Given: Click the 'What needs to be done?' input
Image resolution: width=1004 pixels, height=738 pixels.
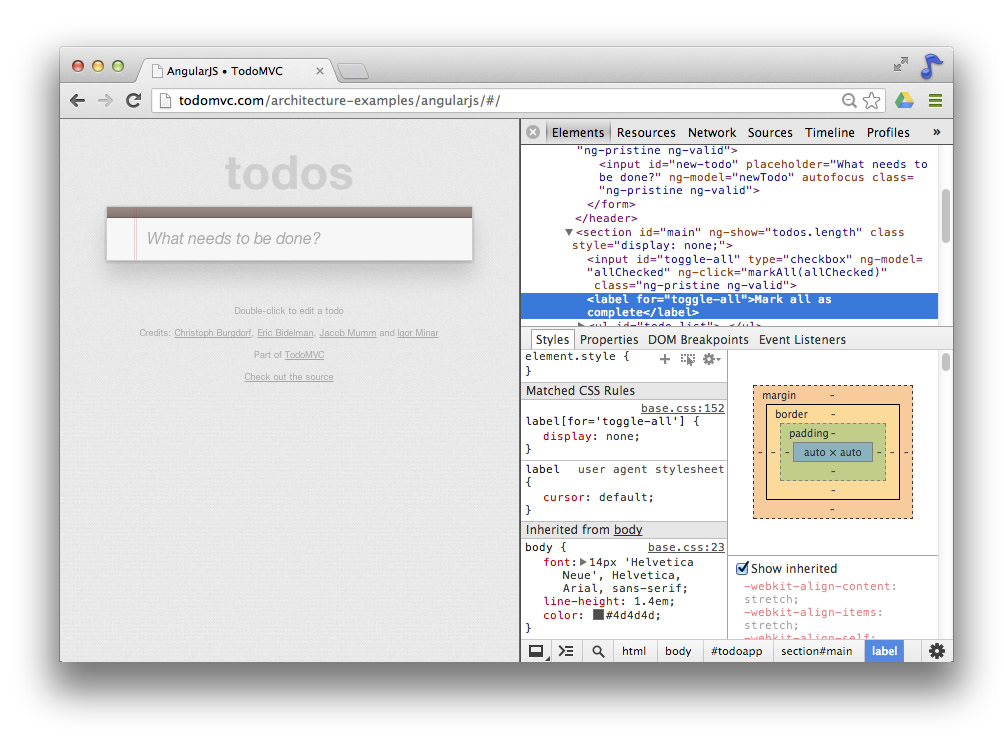Looking at the screenshot, I should [300, 239].
